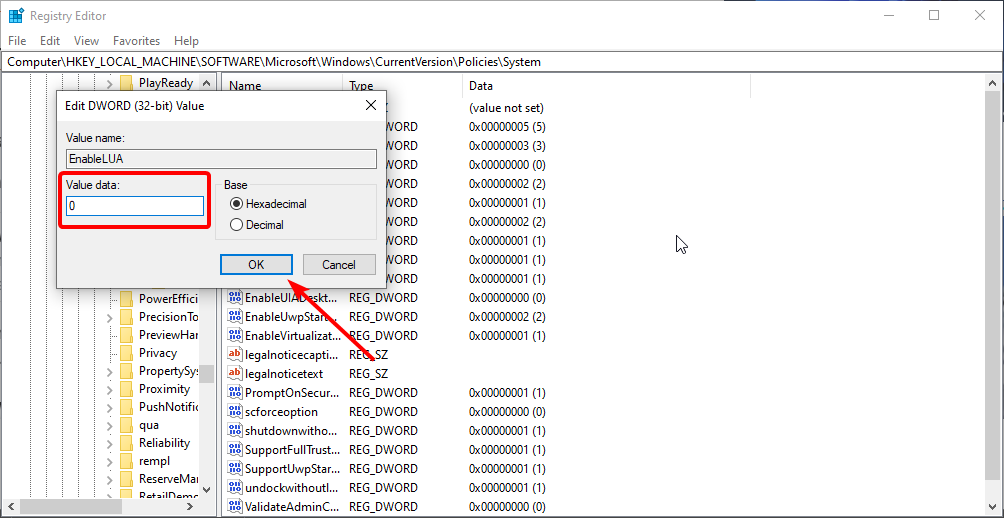Select the legalnoticetext string value icon
This screenshot has height=518, width=1004.
point(234,373)
